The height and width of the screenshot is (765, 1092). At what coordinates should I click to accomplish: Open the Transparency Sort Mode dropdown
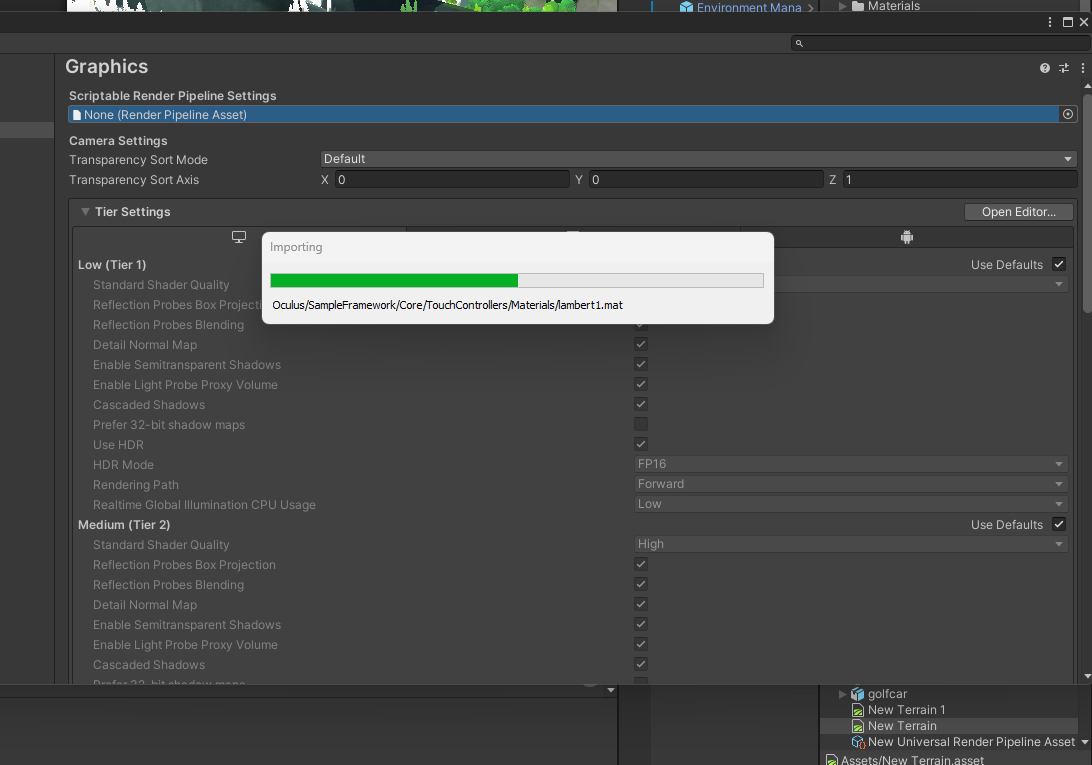699,159
